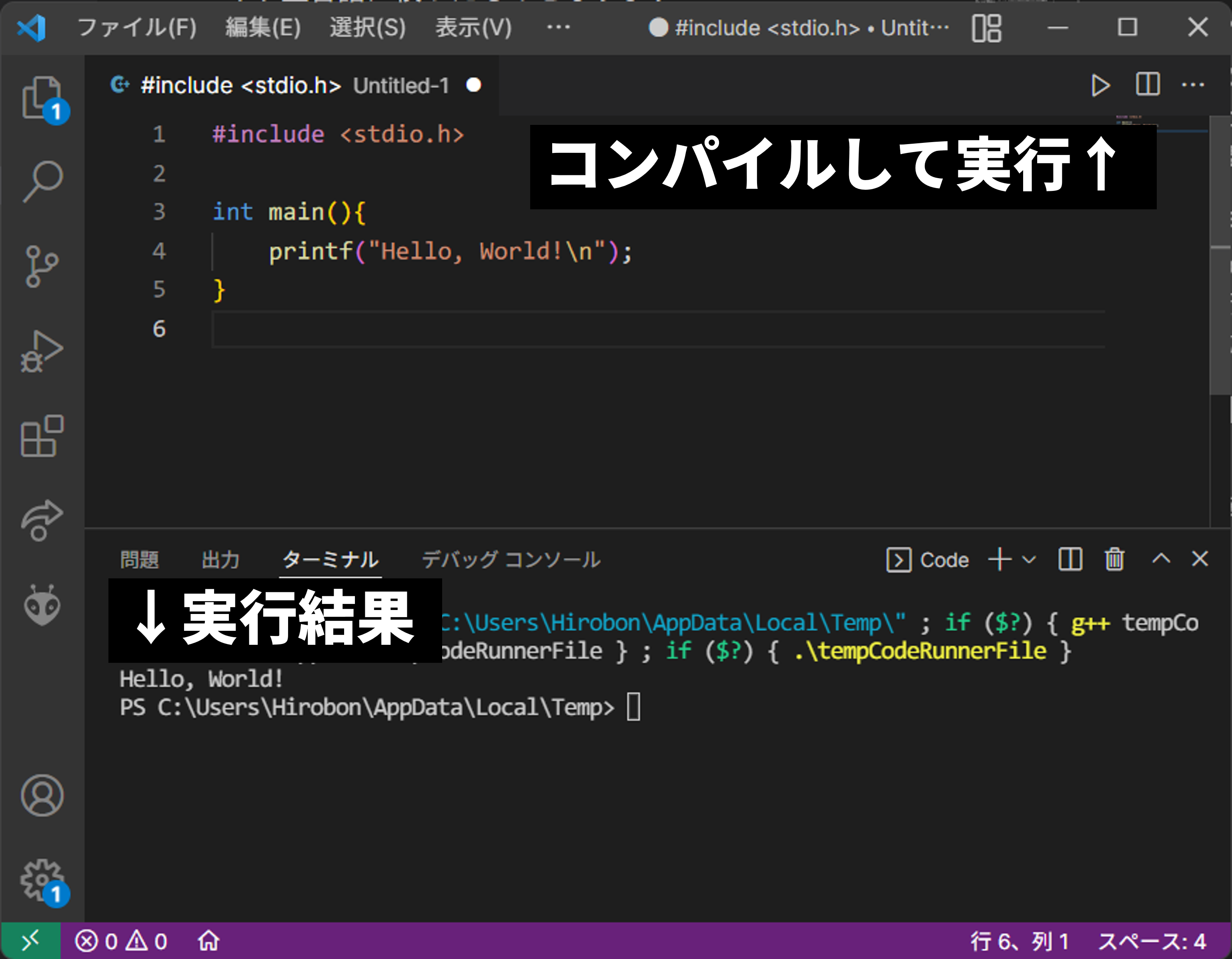
Task: Place cursor on empty line 6
Action: (658, 329)
